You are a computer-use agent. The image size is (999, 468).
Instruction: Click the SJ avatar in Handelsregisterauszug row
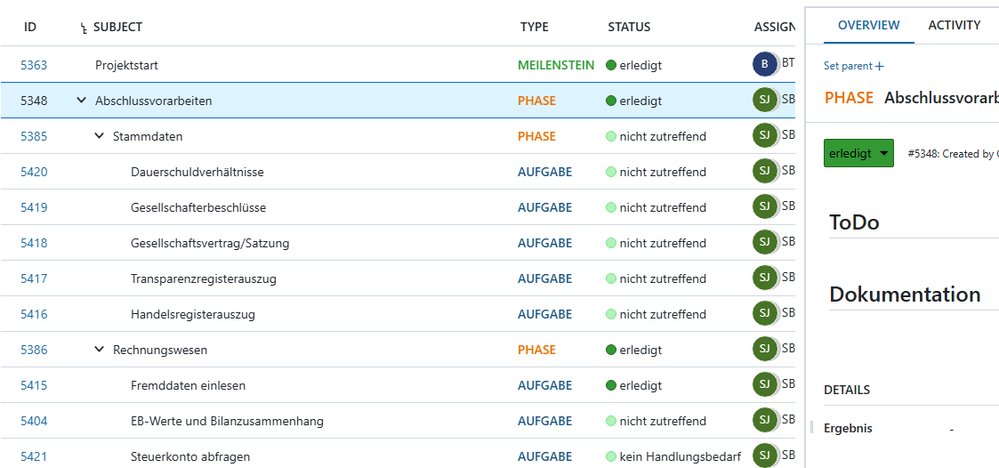click(x=765, y=314)
